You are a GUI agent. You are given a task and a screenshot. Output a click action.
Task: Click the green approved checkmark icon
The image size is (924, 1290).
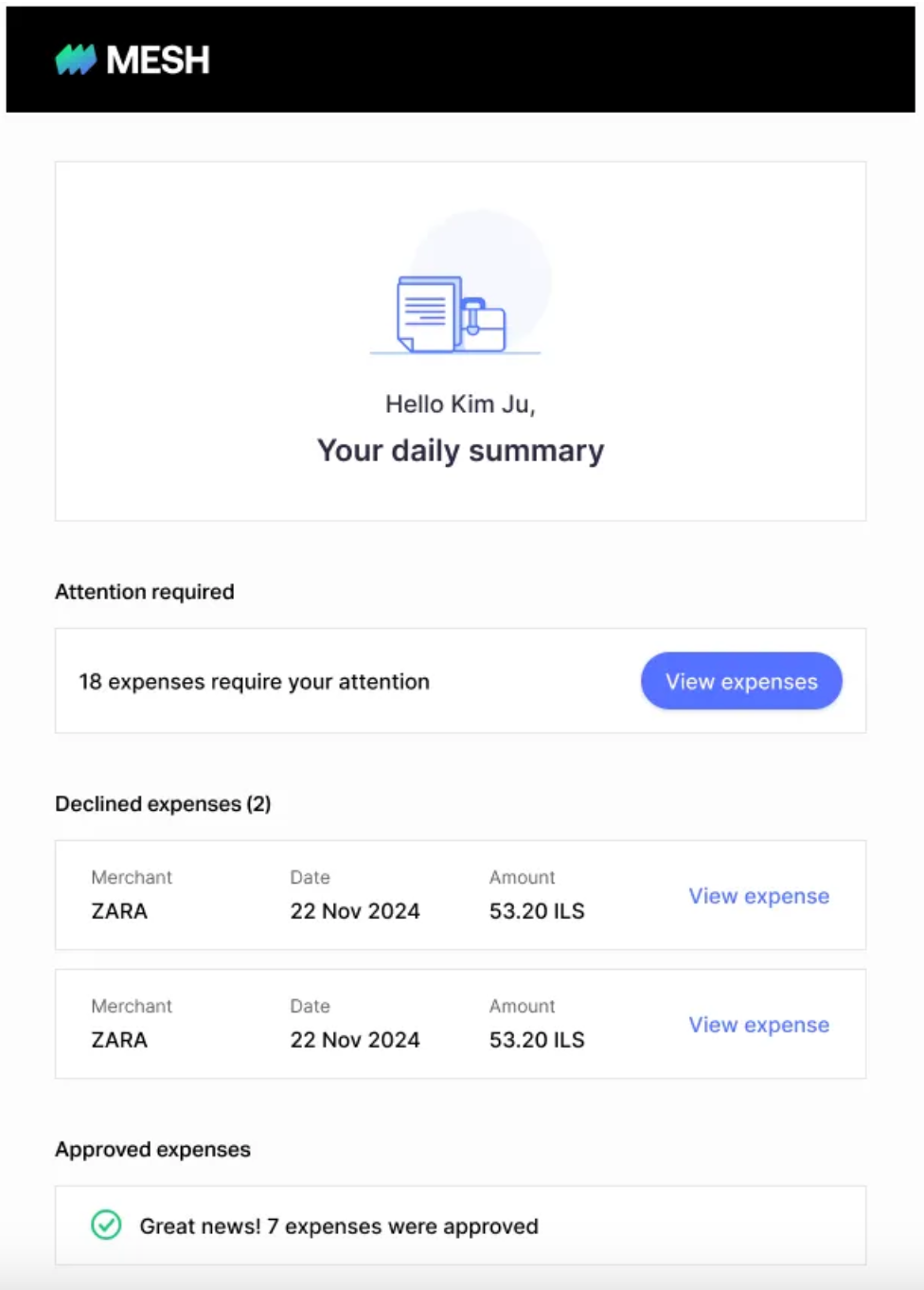pyautogui.click(x=106, y=1225)
